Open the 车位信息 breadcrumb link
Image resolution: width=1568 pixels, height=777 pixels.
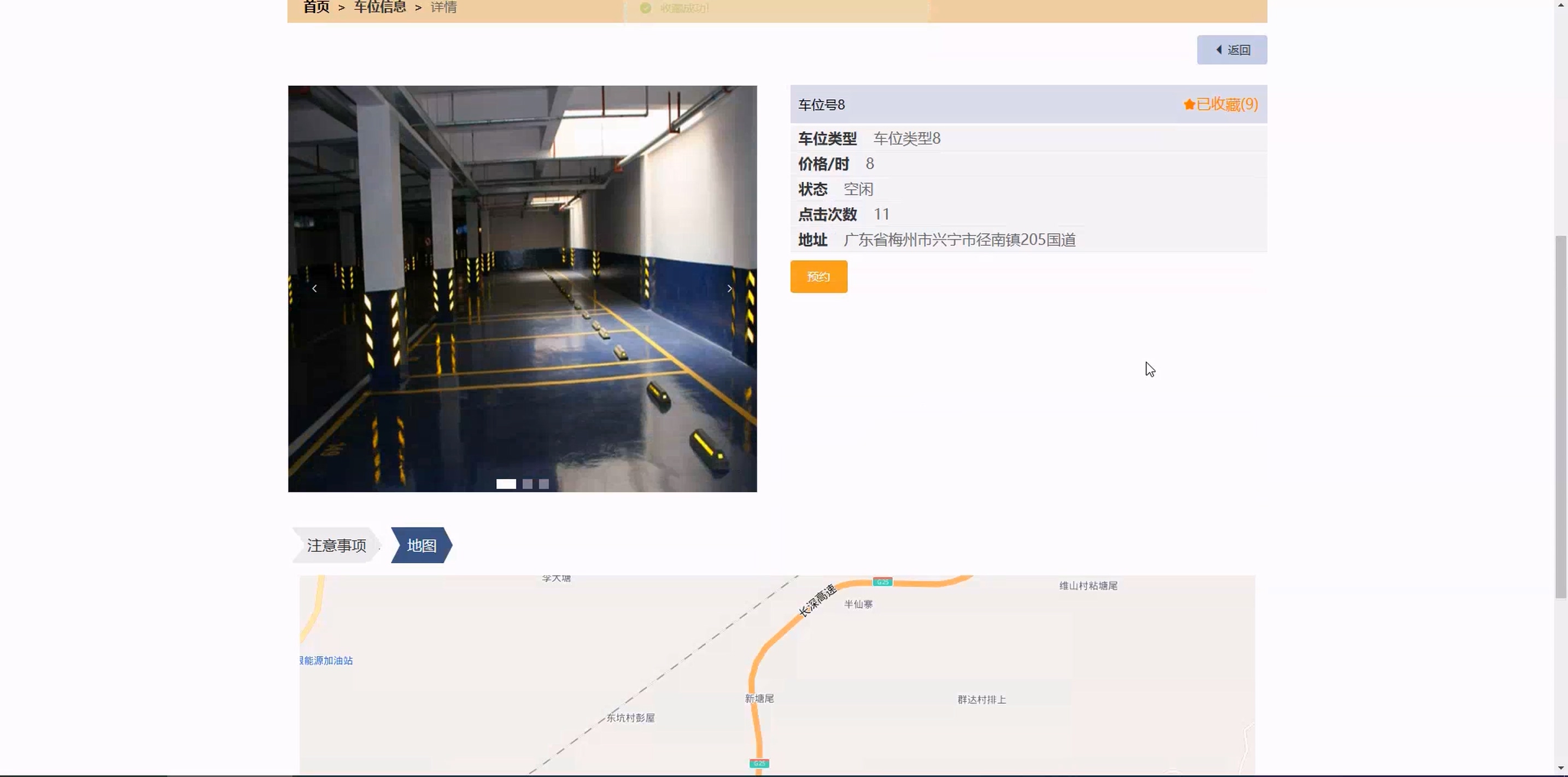[x=380, y=7]
